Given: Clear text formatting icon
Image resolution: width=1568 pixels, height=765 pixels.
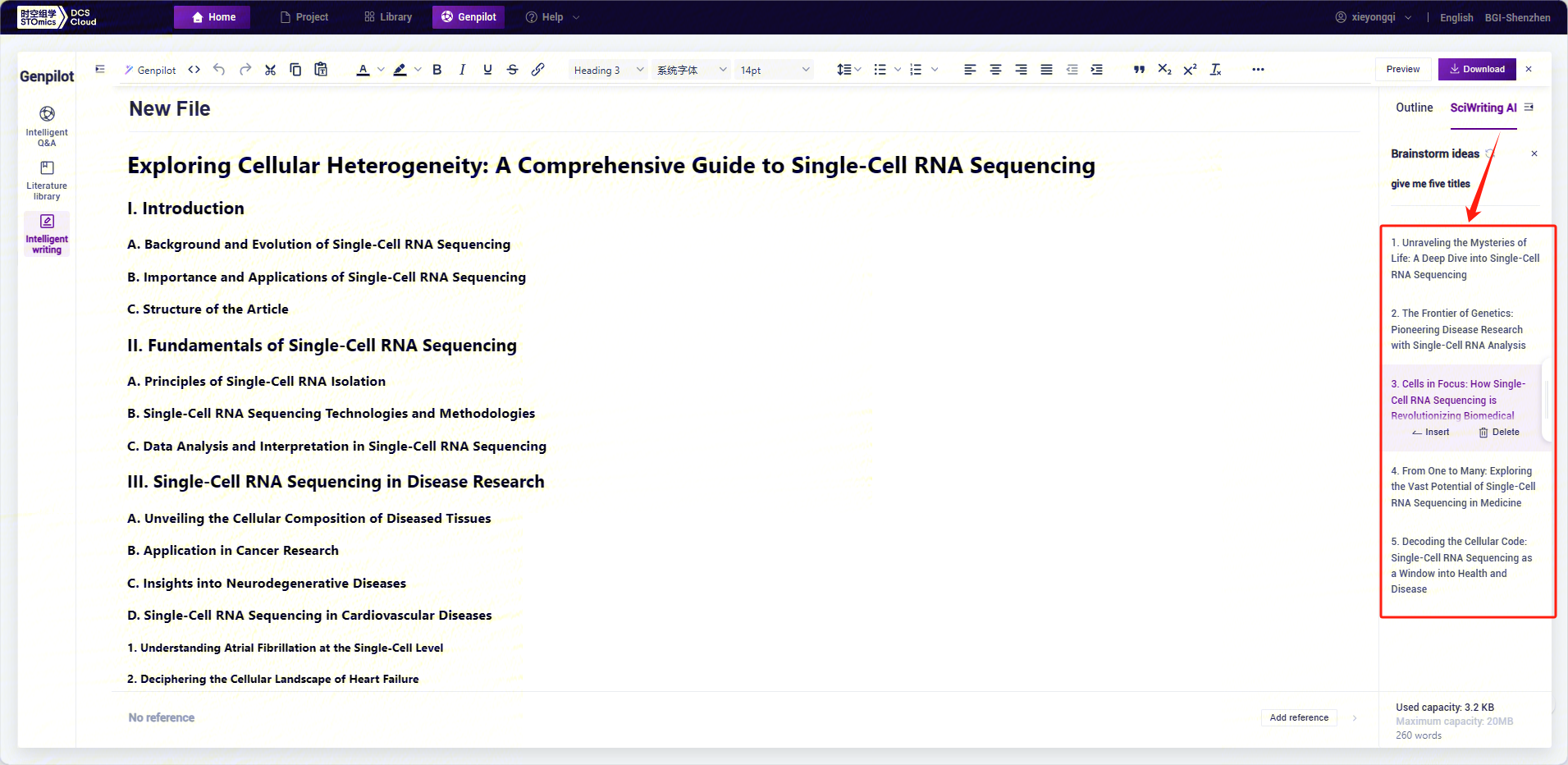Looking at the screenshot, I should pos(1215,70).
